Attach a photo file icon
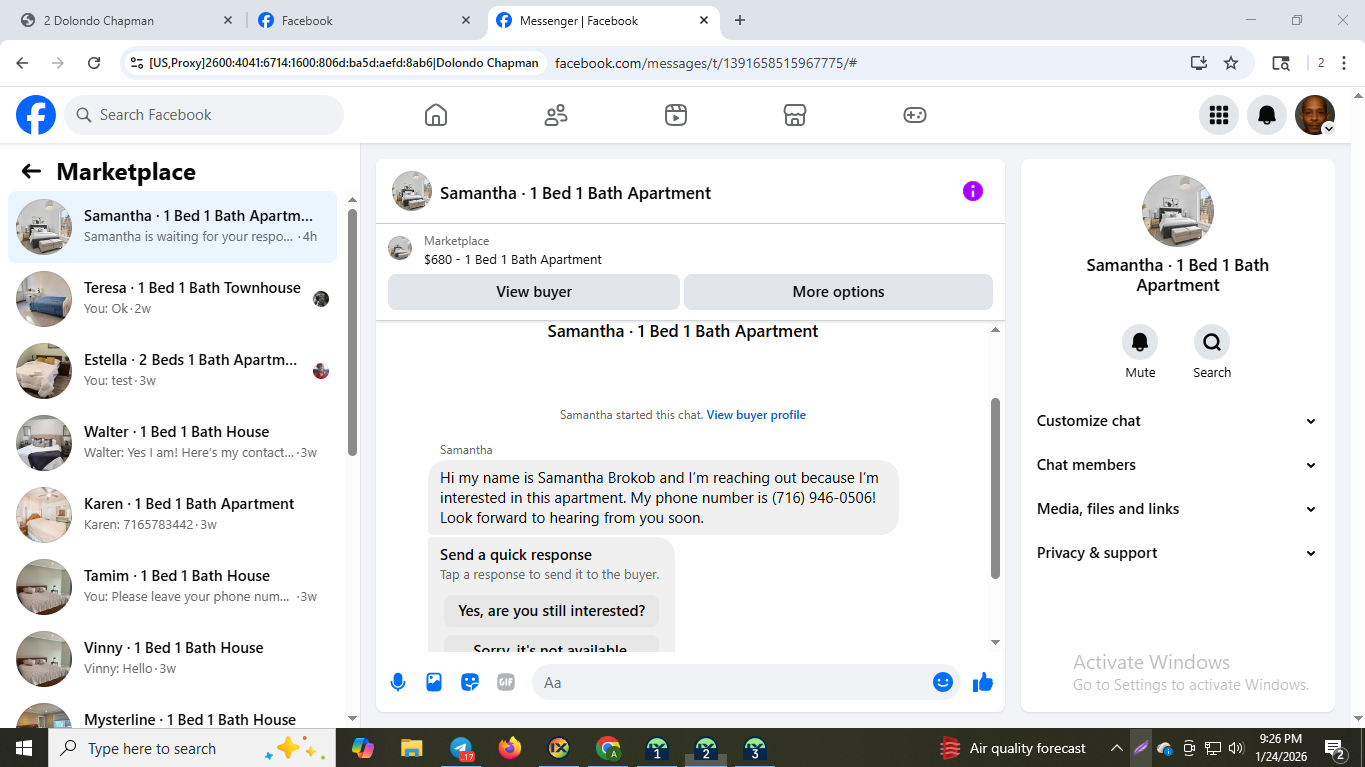Screen dimensions: 1365x767 click(434, 682)
